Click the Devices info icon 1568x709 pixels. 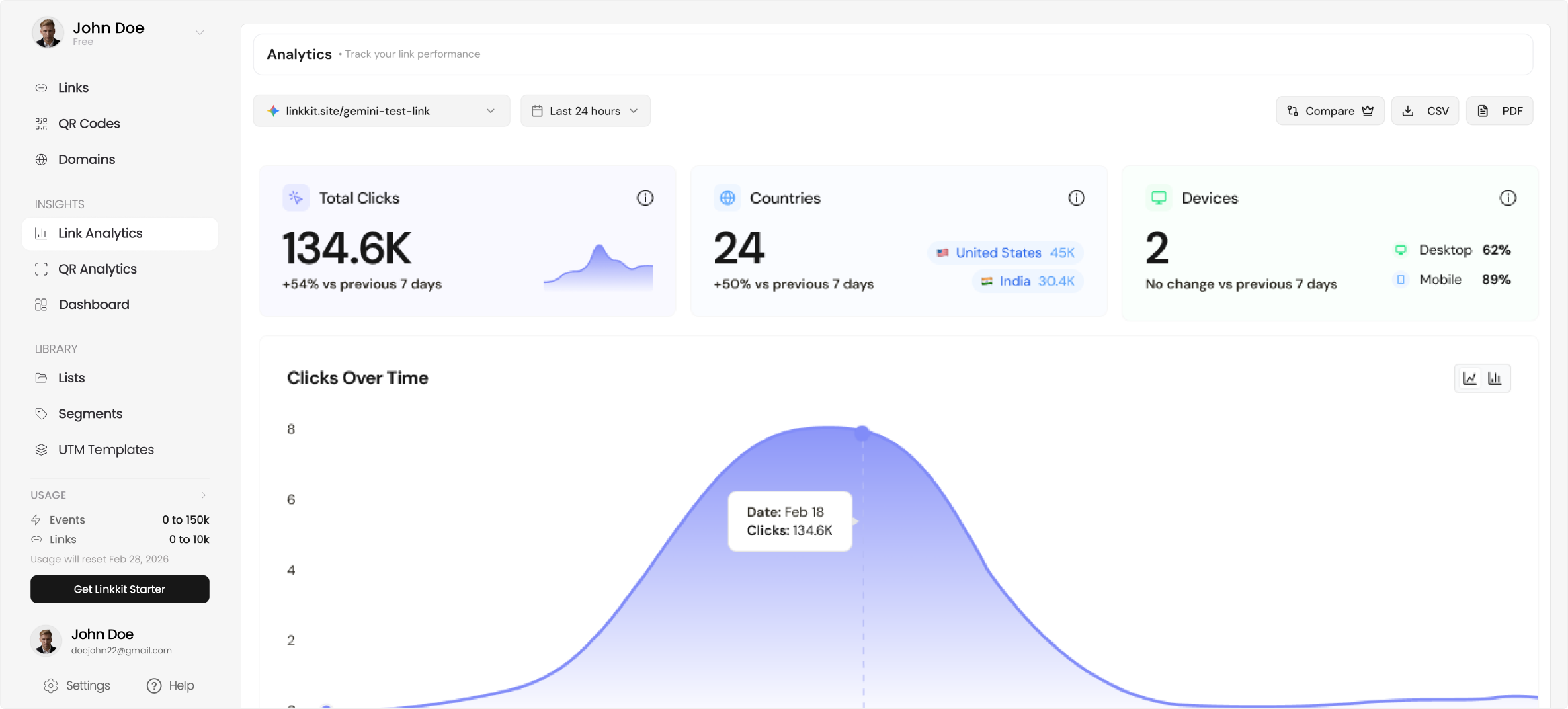pos(1508,198)
